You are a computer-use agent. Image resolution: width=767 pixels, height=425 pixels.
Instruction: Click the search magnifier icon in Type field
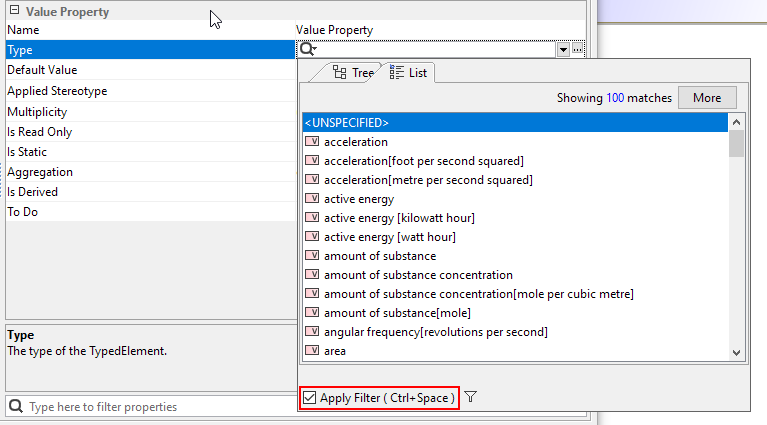[308, 49]
